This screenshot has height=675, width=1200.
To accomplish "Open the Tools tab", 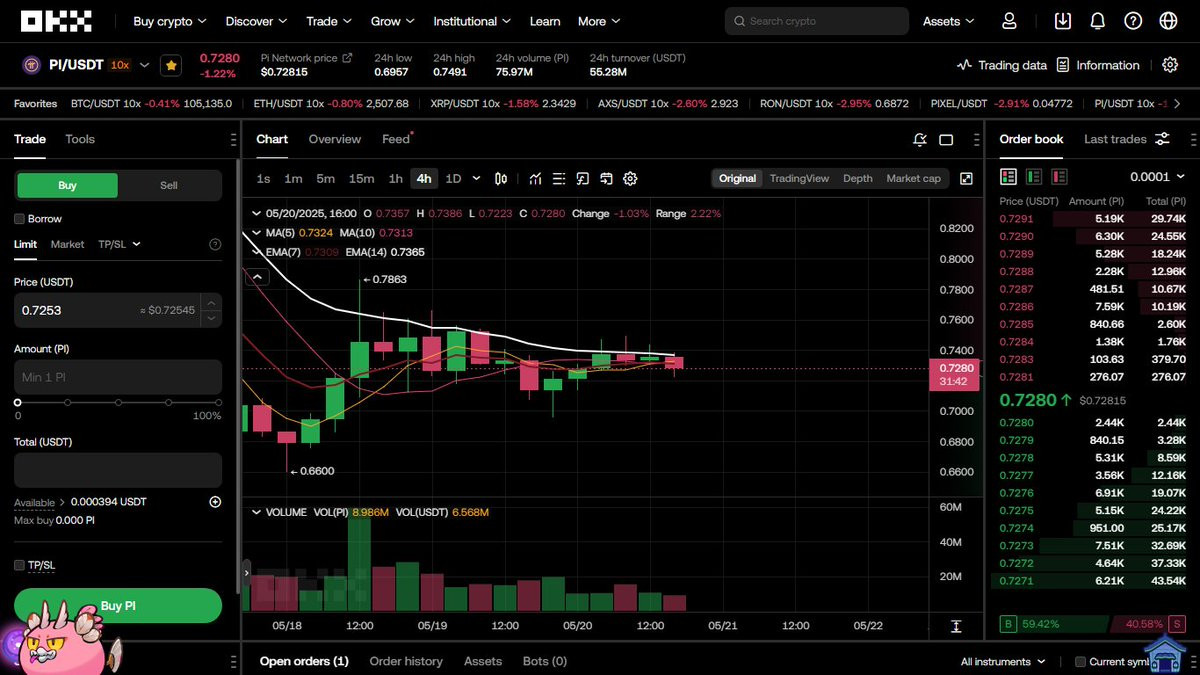I will [80, 139].
